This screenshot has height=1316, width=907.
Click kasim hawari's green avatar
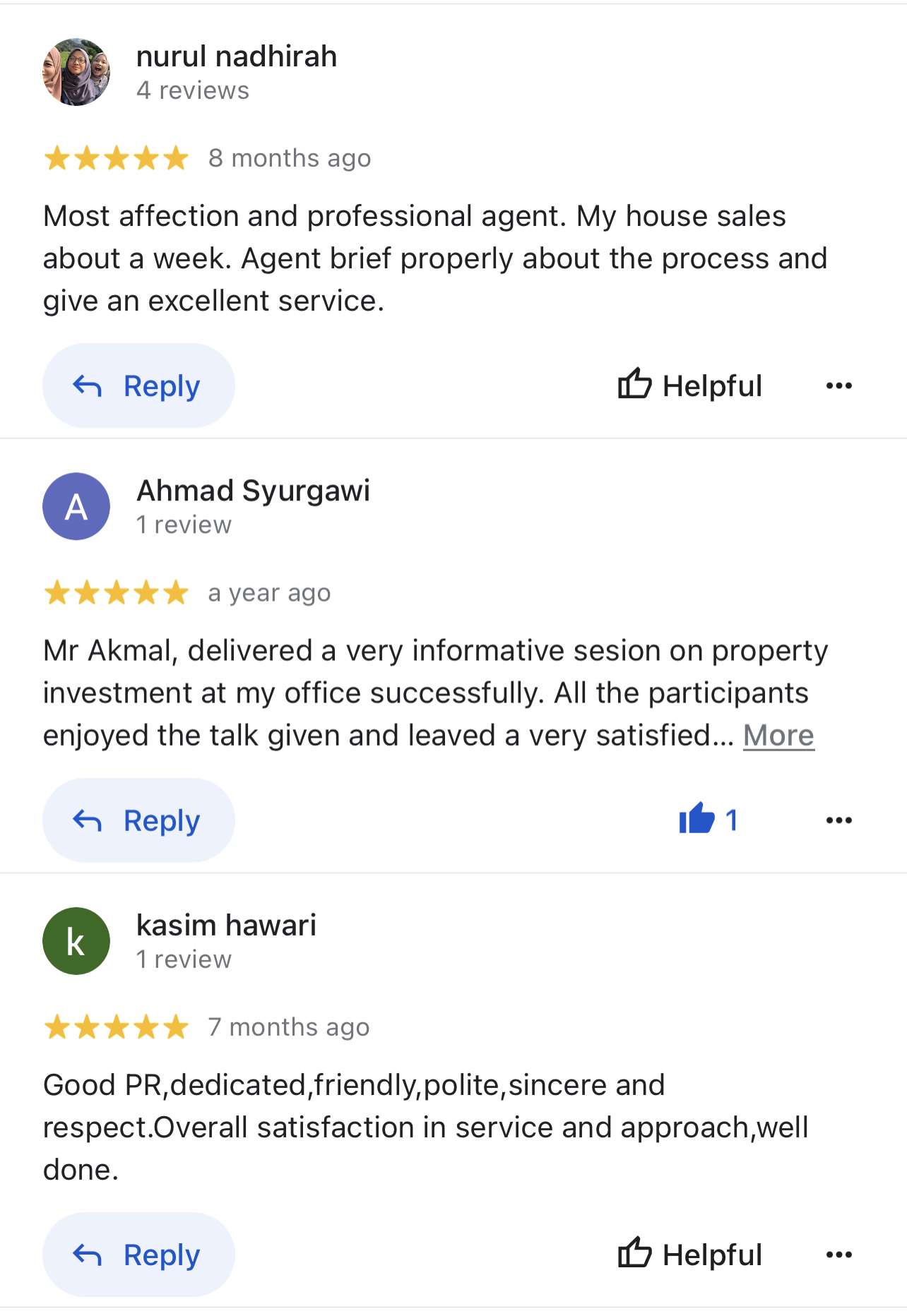tap(76, 941)
